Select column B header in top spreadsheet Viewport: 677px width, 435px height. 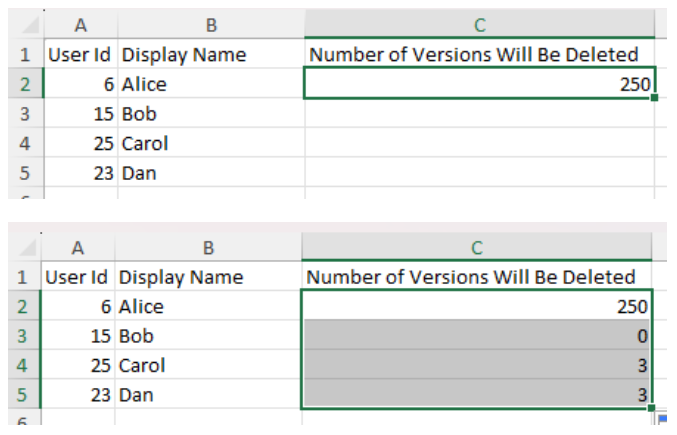[x=211, y=25]
